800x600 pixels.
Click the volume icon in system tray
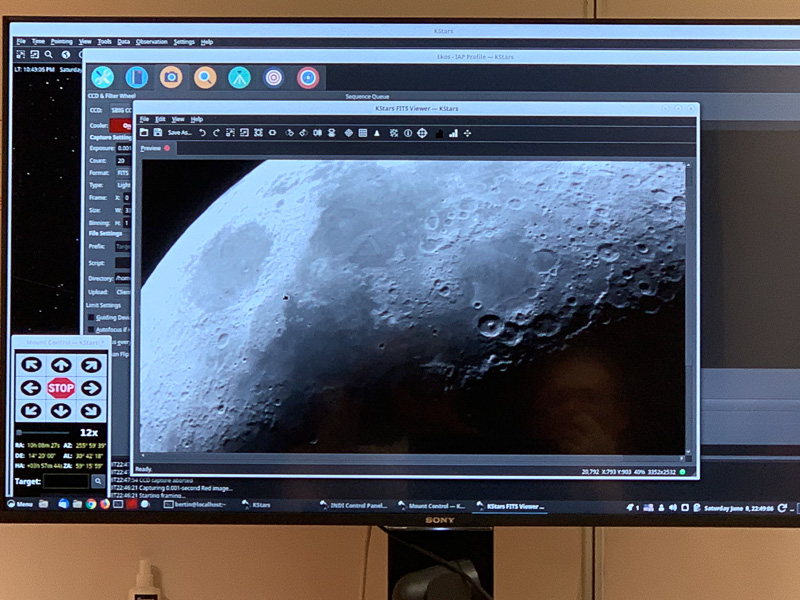click(672, 508)
